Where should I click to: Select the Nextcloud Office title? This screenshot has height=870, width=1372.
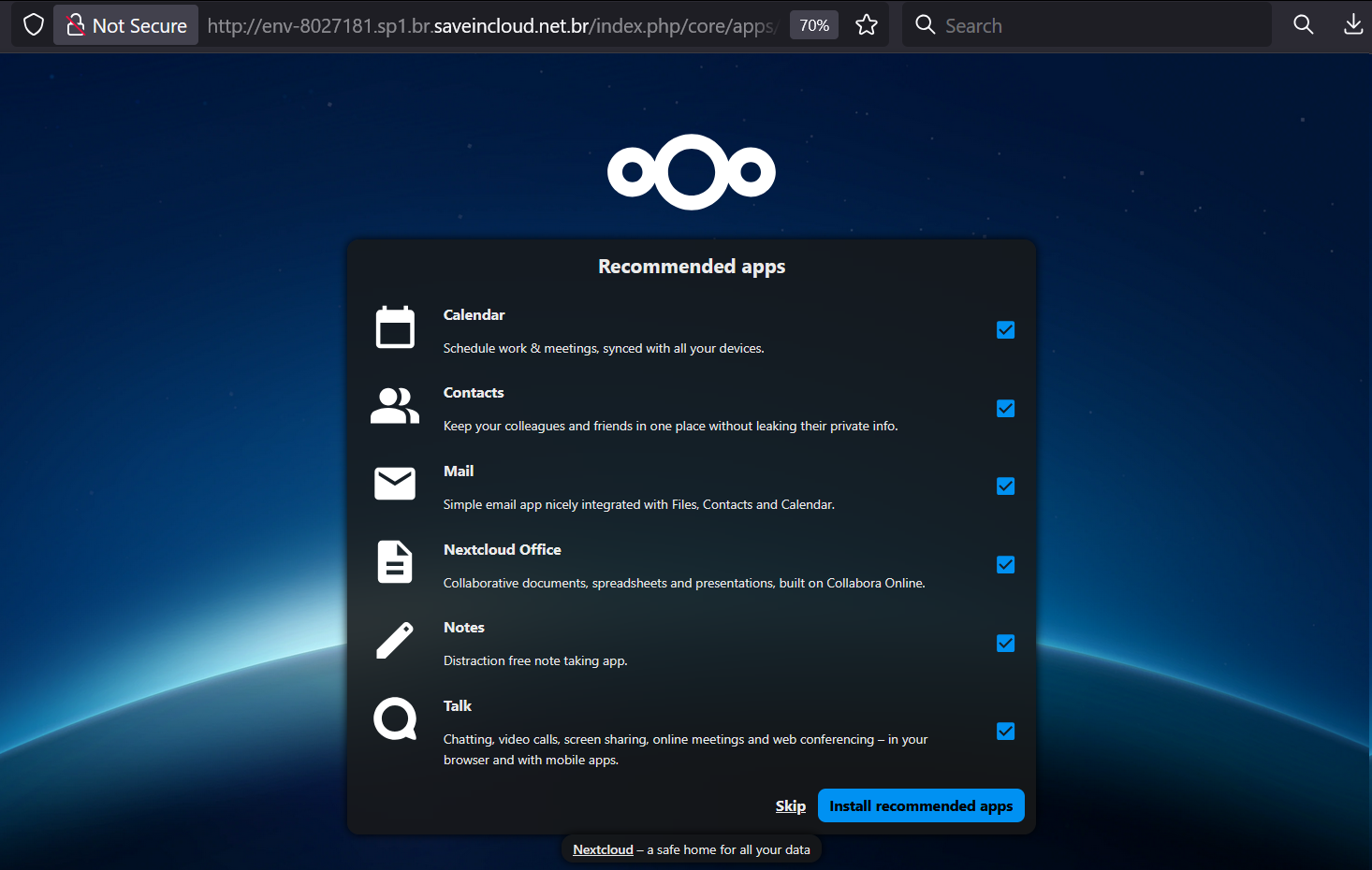click(503, 550)
